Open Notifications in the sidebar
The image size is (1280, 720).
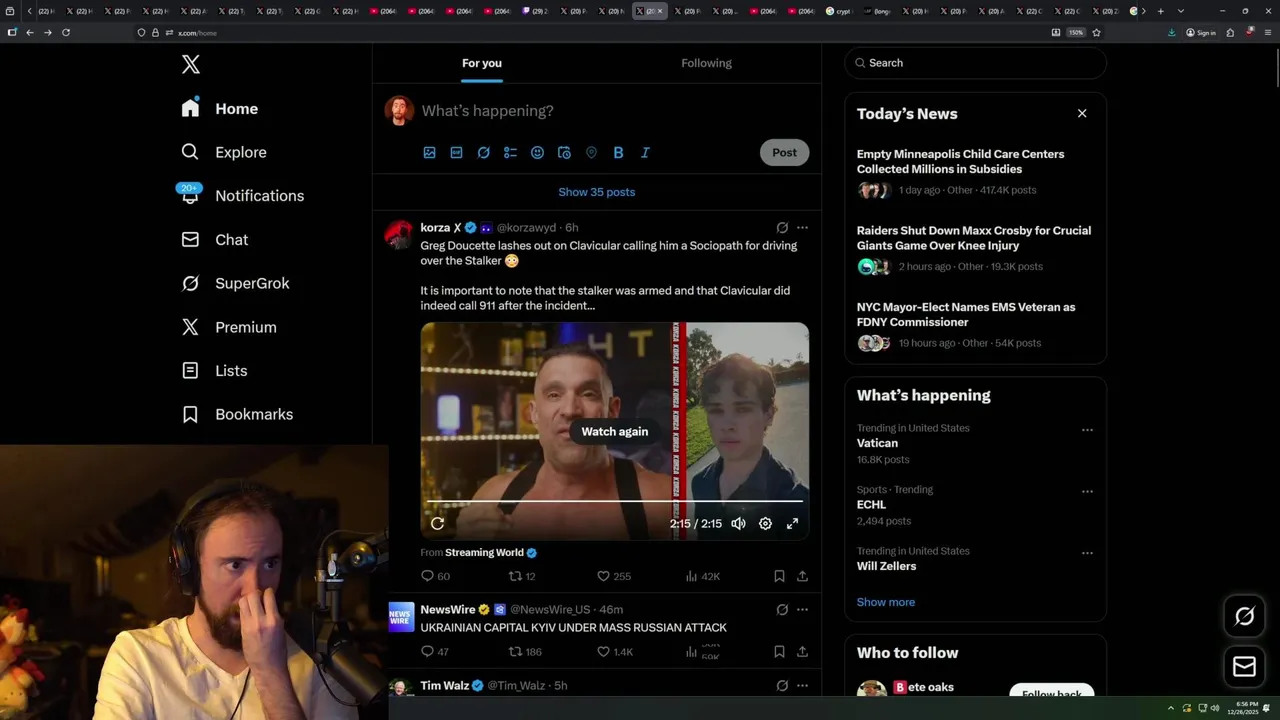pyautogui.click(x=242, y=196)
